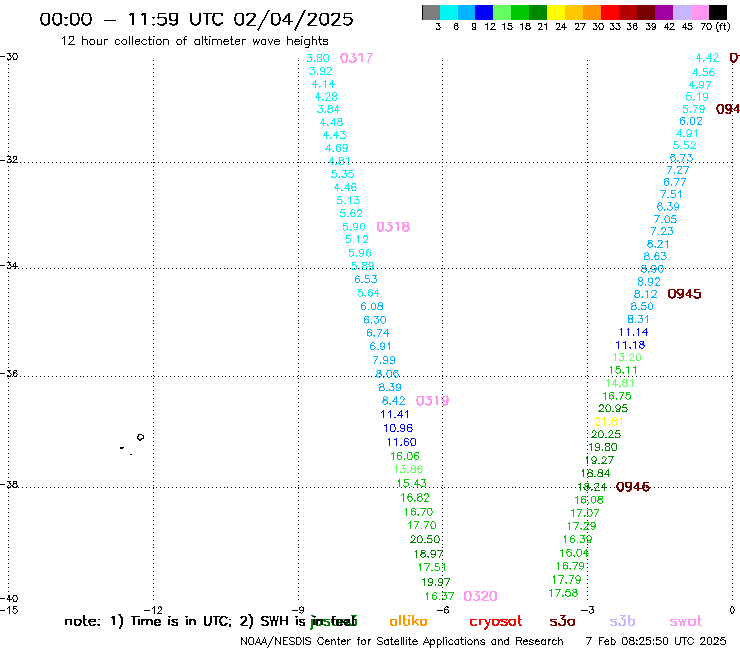Click the time range title '00:00 – 11:59 UTC 02/04/2025'
Image resolution: width=740 pixels, height=650 pixels.
(196, 19)
